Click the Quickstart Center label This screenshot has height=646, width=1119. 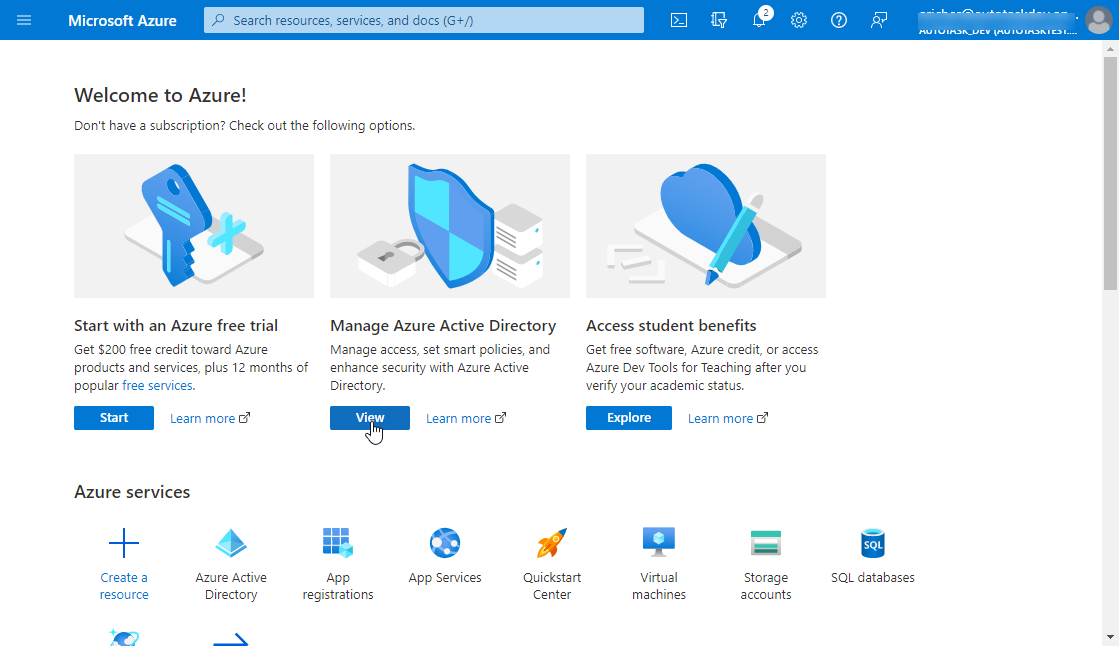point(552,586)
